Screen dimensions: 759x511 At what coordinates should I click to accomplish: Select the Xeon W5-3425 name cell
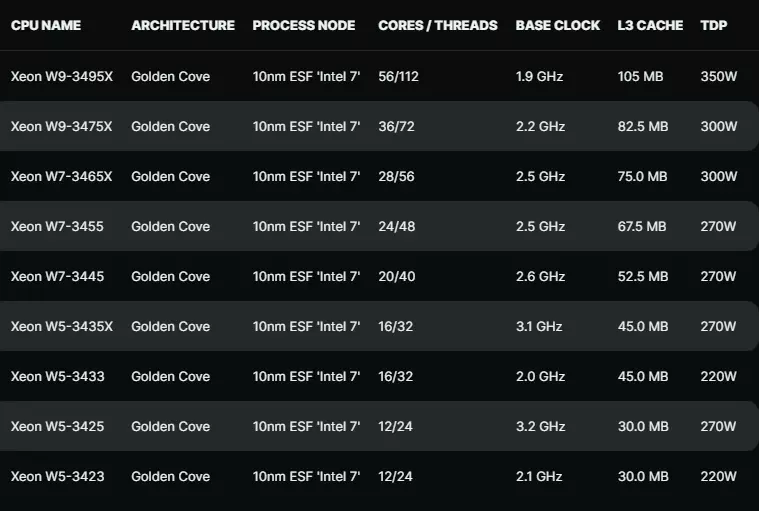tap(57, 426)
